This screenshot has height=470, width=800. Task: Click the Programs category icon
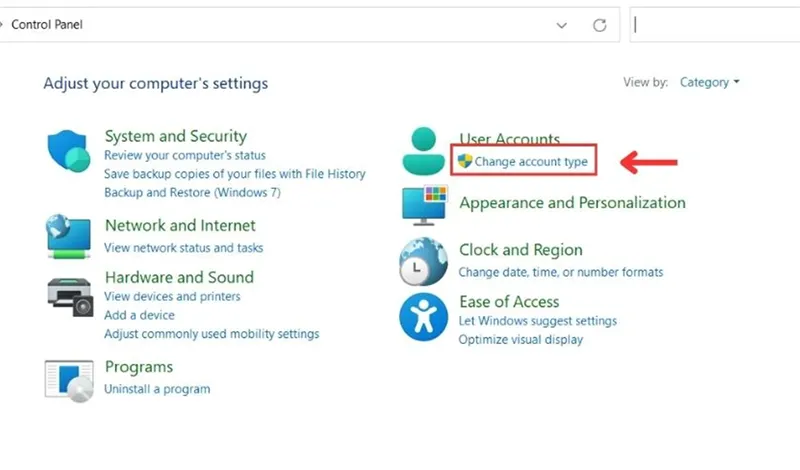pyautogui.click(x=69, y=381)
